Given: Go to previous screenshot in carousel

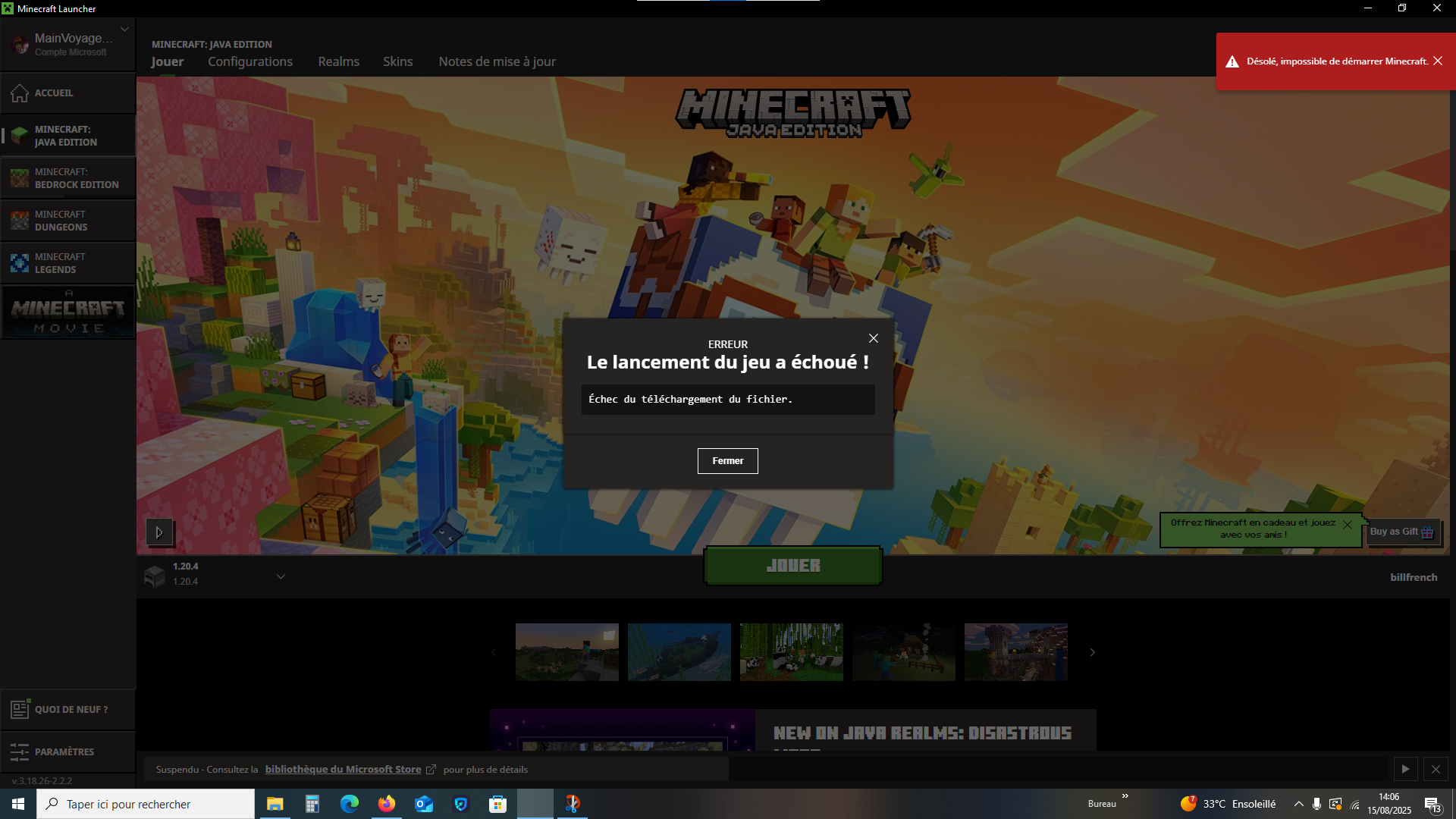Looking at the screenshot, I should [494, 652].
